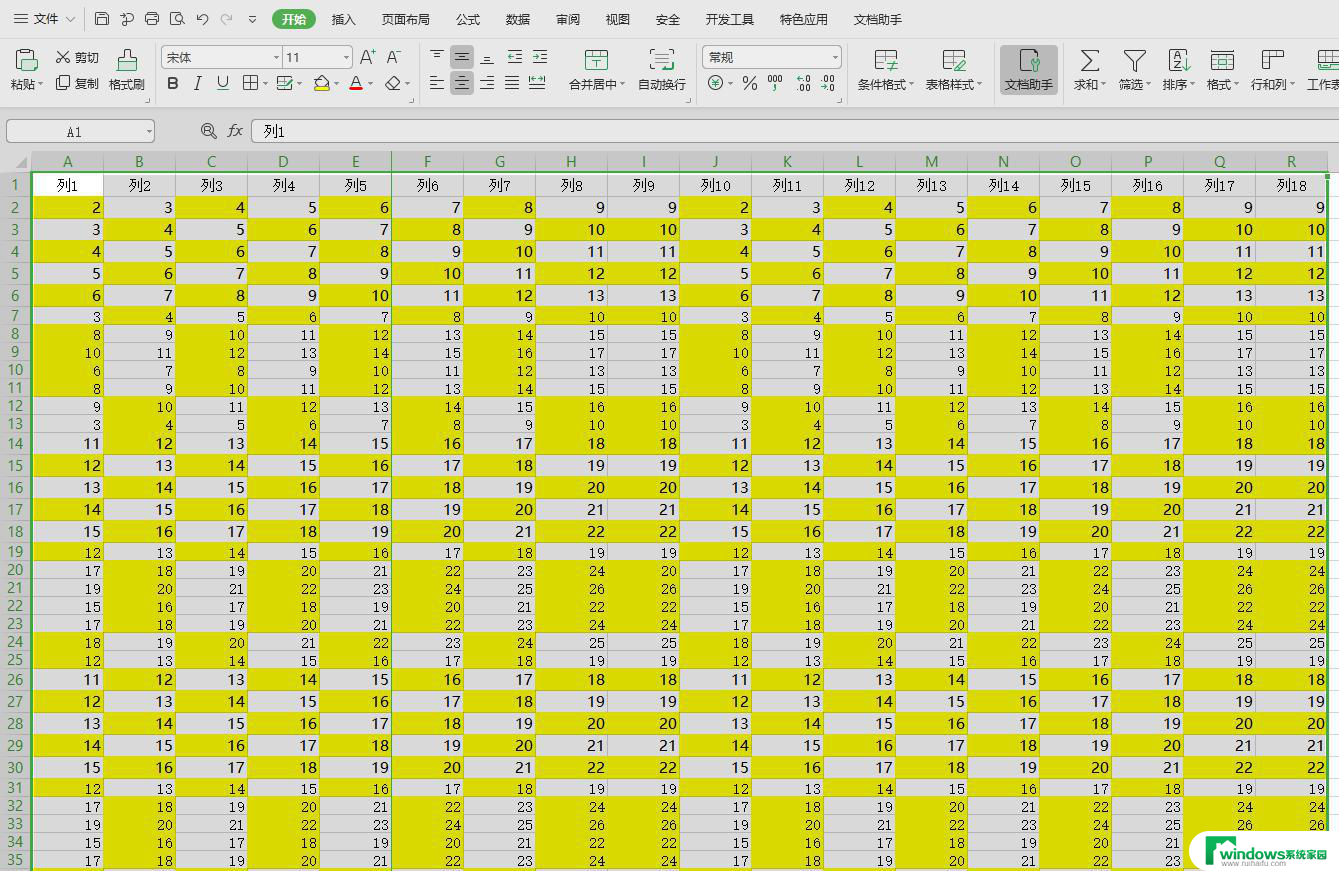Toggle align text right
Image resolution: width=1339 pixels, height=871 pixels.
click(x=487, y=83)
